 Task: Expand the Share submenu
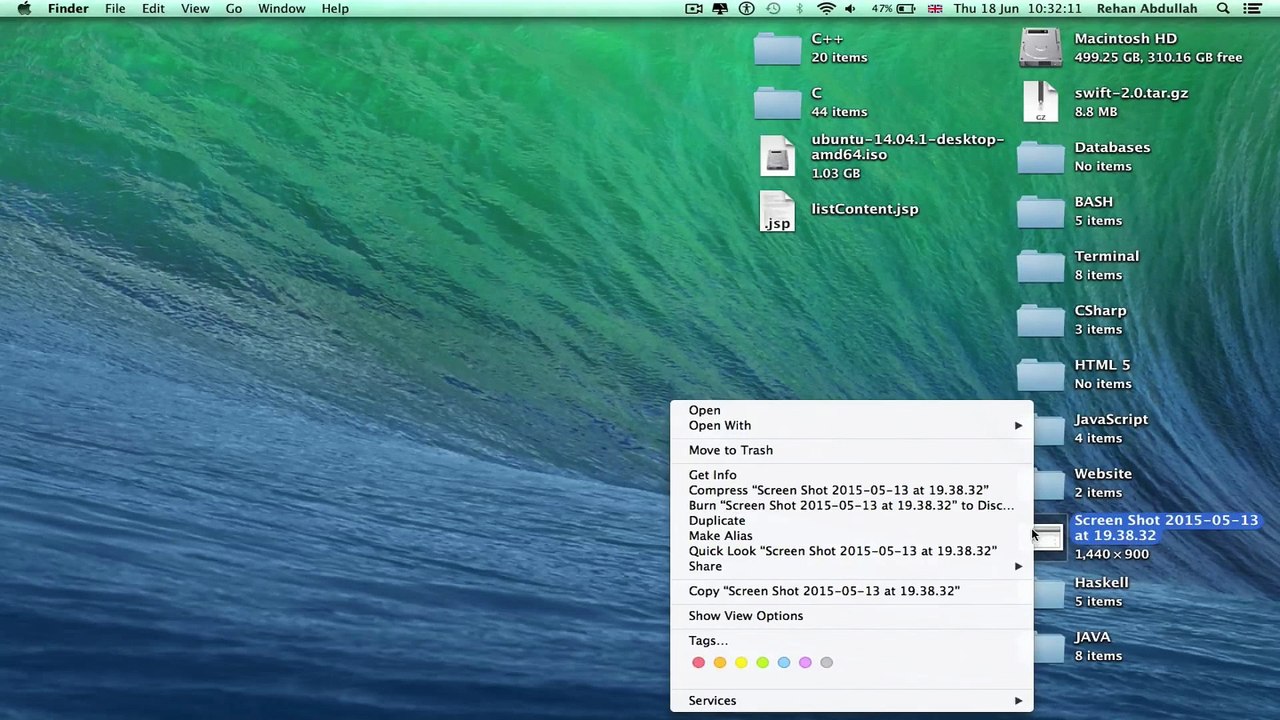(851, 566)
